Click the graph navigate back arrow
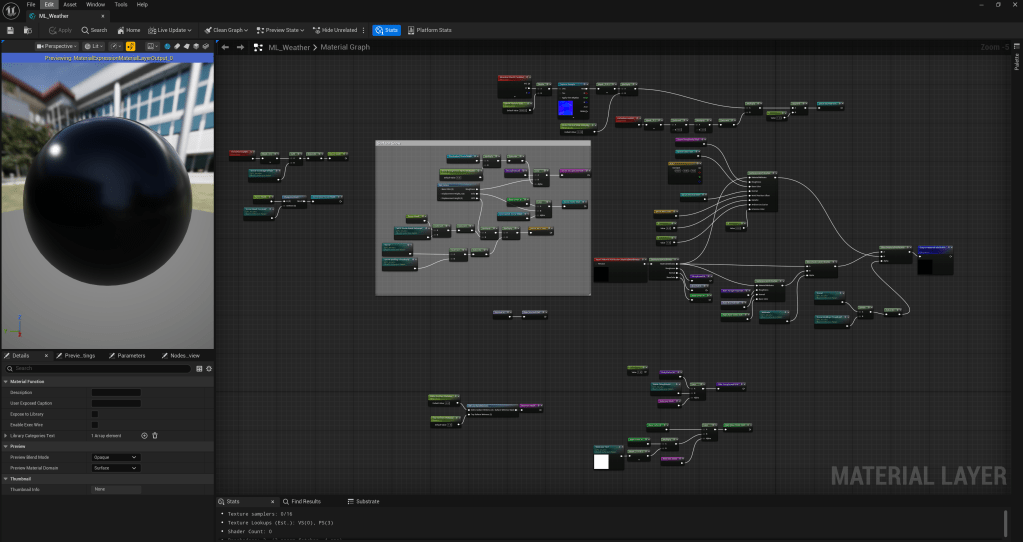Screen dimensions: 1023x542 point(225,47)
